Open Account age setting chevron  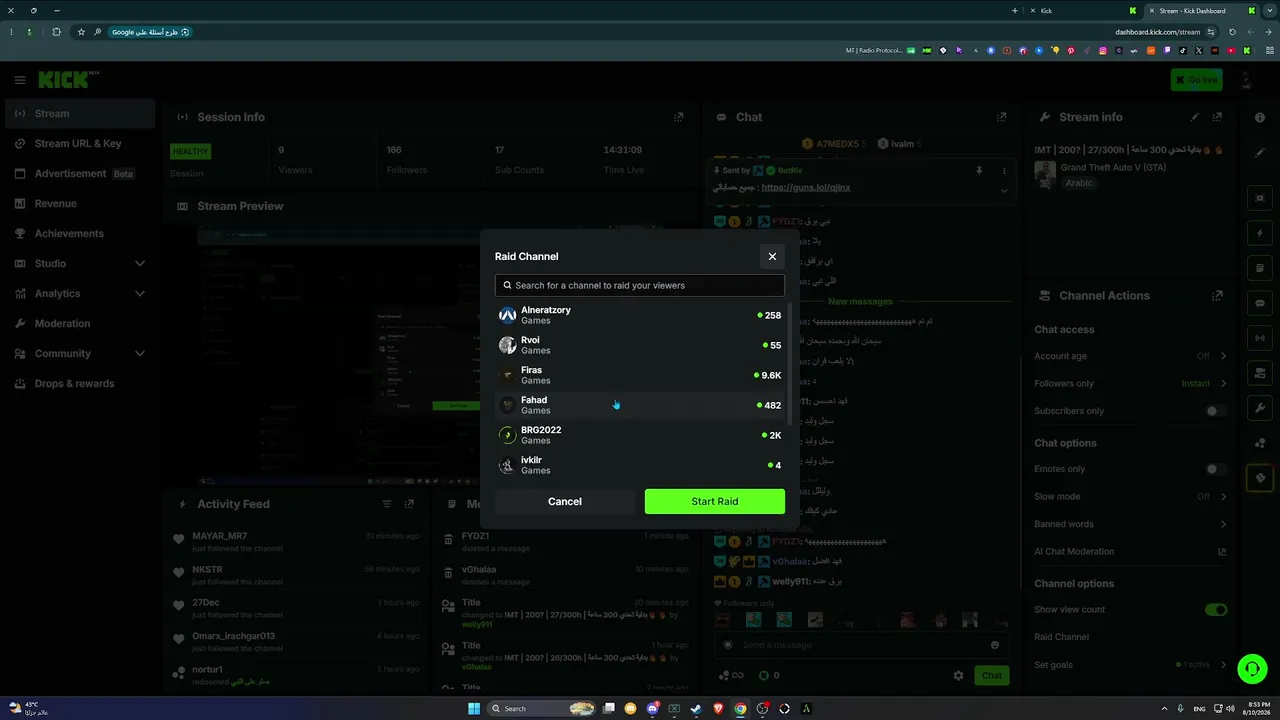[1223, 356]
